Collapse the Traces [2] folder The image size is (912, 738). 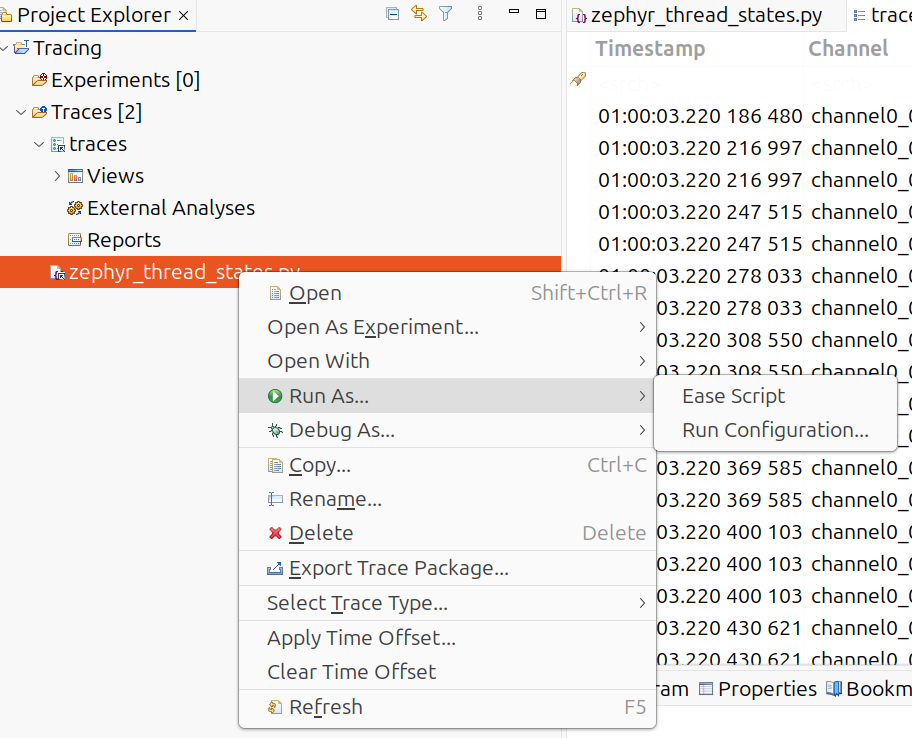pos(21,112)
